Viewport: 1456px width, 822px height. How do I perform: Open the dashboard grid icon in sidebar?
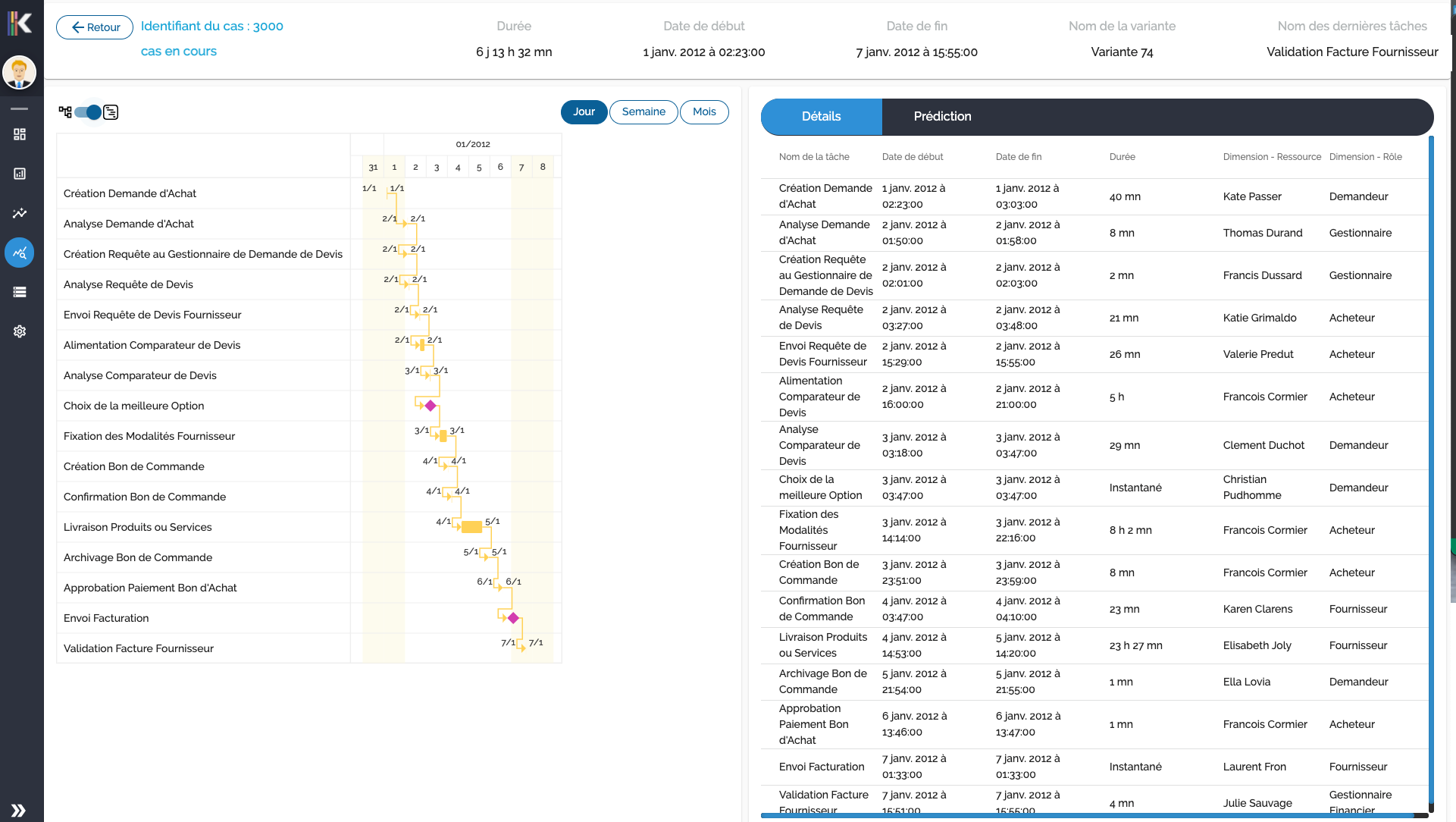click(x=20, y=135)
